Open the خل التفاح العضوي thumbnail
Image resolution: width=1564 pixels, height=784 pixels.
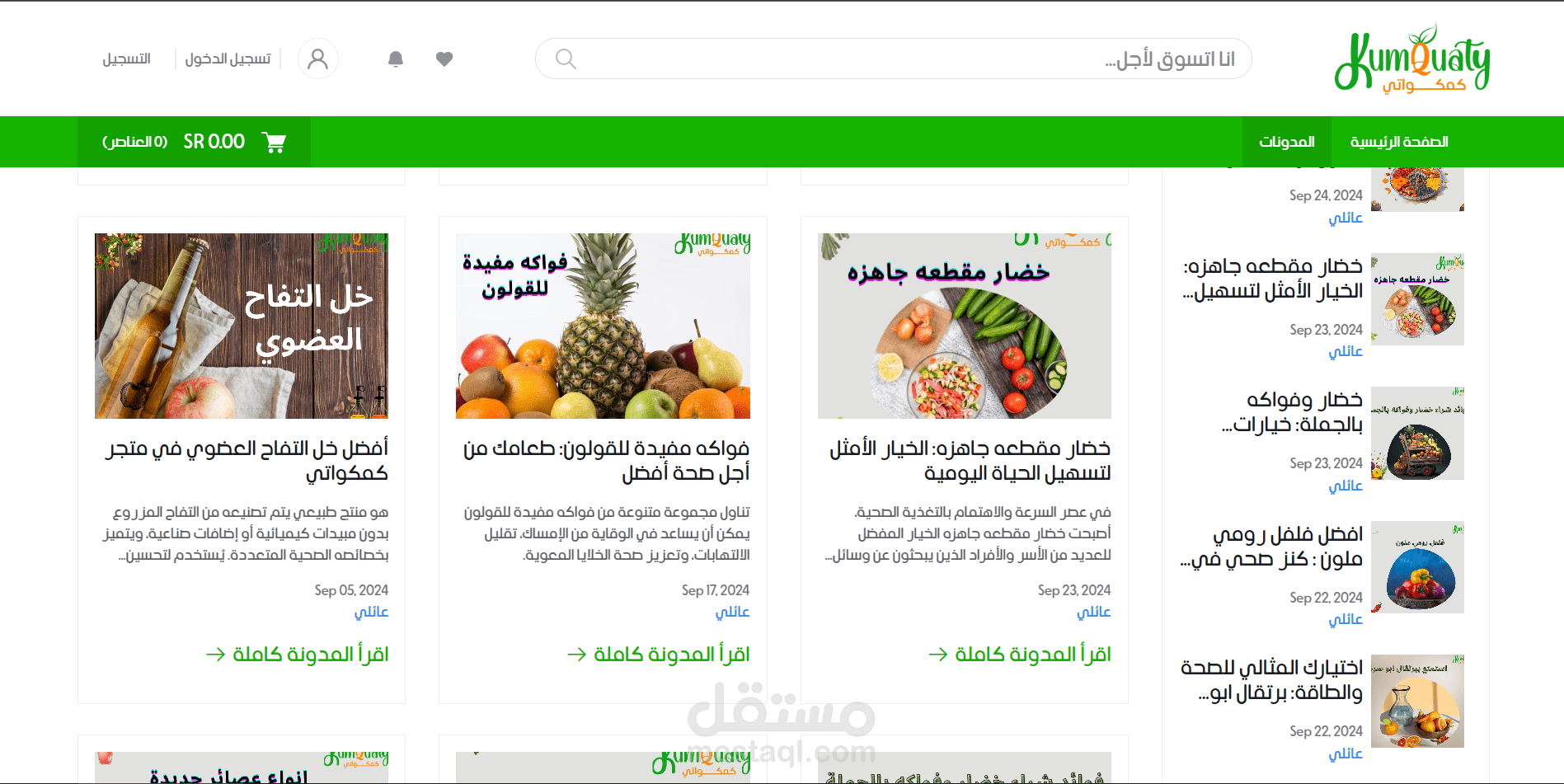242,326
